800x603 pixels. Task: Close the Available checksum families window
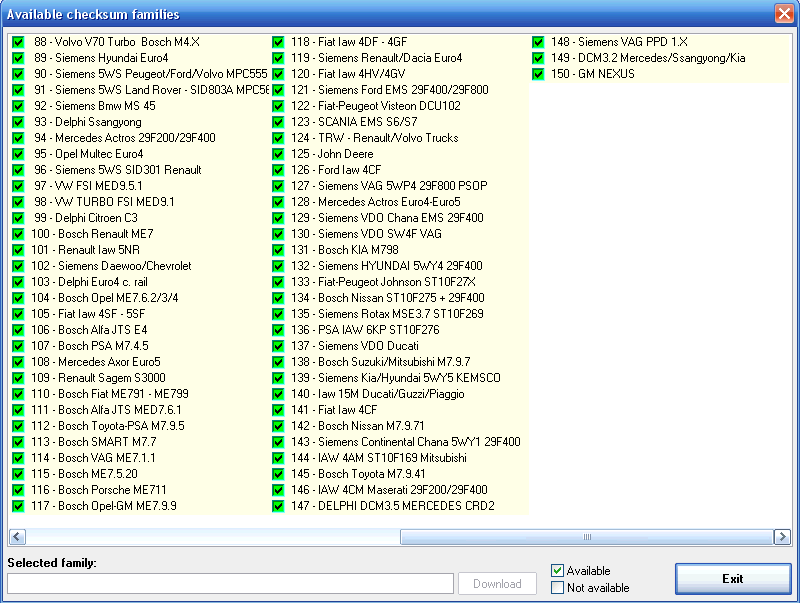[784, 14]
